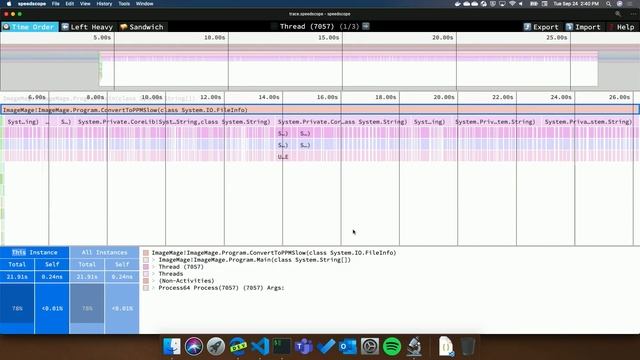
Task: Open the File menu
Action: click(56, 4)
